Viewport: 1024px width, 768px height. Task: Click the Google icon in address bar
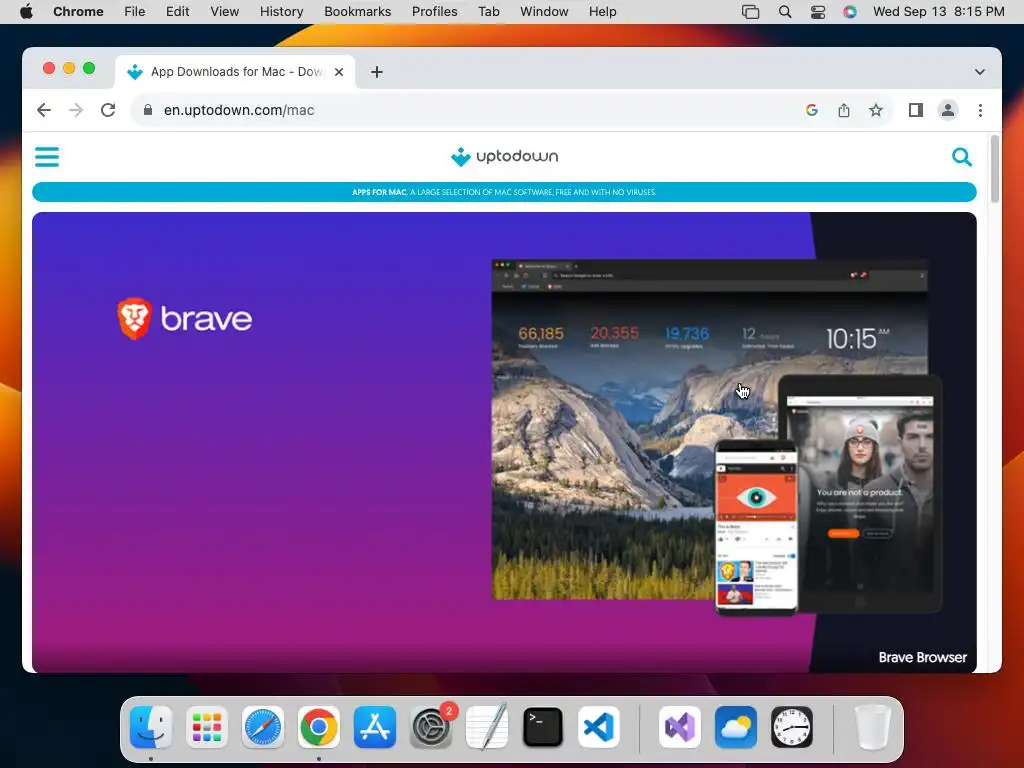tap(812, 110)
